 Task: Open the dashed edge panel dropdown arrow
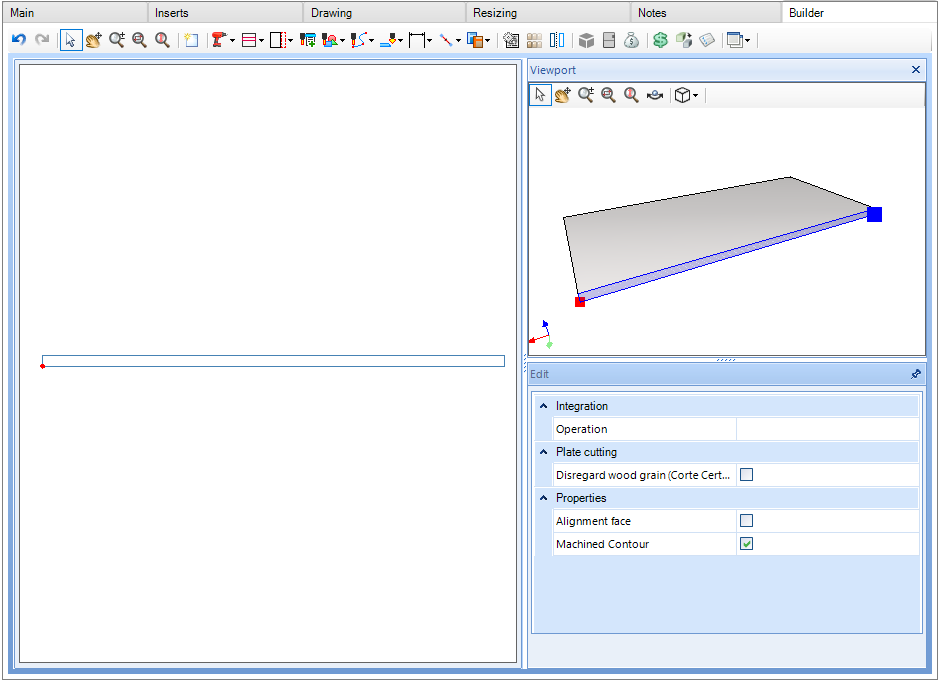pyautogui.click(x=291, y=41)
